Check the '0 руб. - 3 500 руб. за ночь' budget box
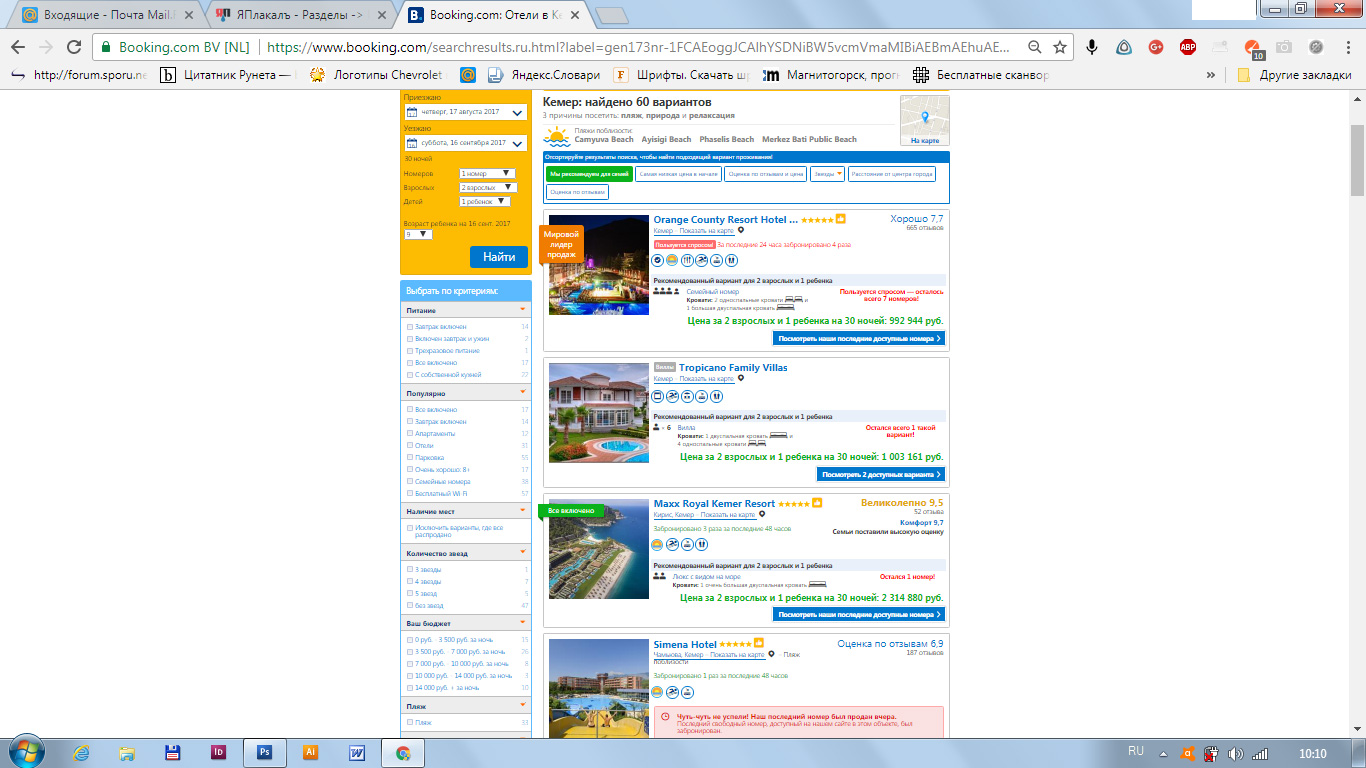This screenshot has width=1366, height=768. tap(410, 640)
